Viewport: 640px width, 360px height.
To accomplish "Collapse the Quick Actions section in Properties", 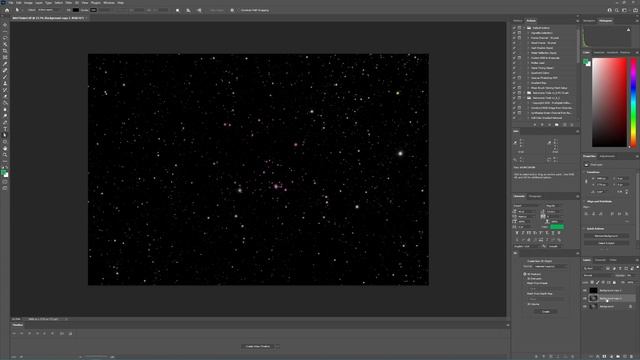I will click(x=584, y=229).
